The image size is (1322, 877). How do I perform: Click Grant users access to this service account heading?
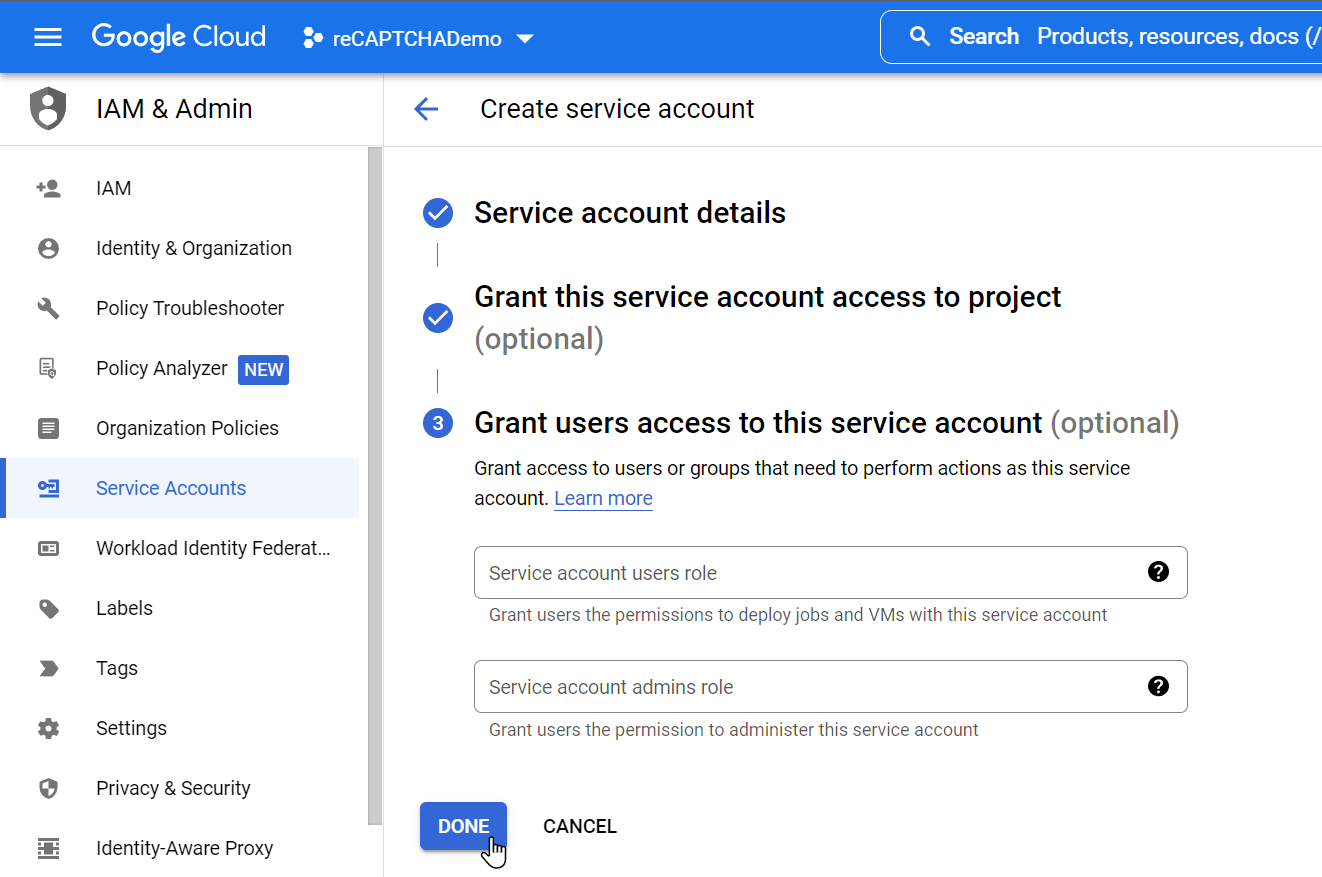point(827,423)
